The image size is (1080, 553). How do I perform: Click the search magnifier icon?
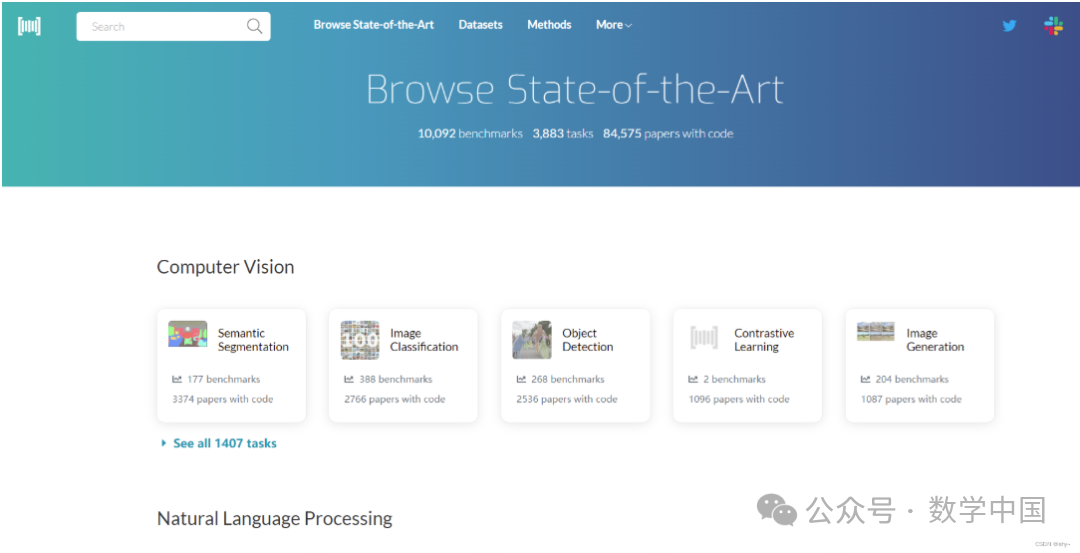tap(254, 26)
